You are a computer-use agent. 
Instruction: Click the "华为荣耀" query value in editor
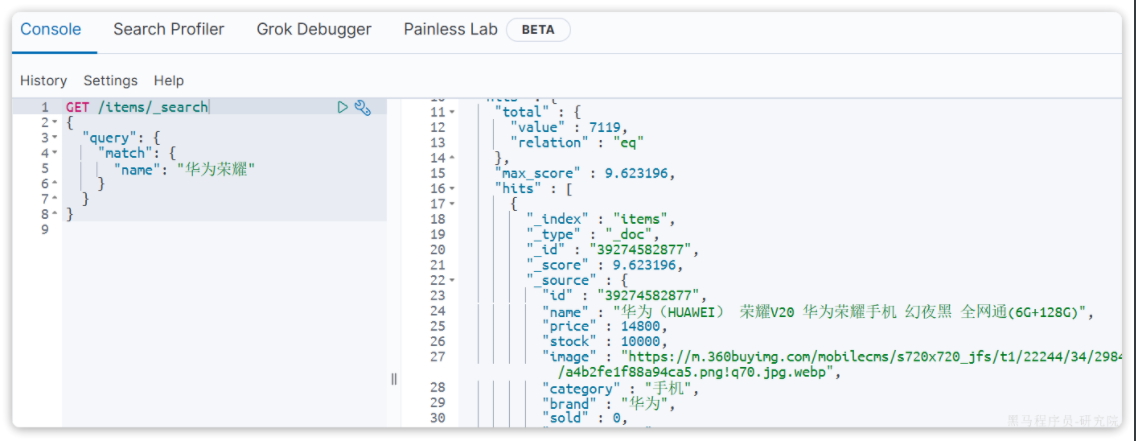[216, 169]
